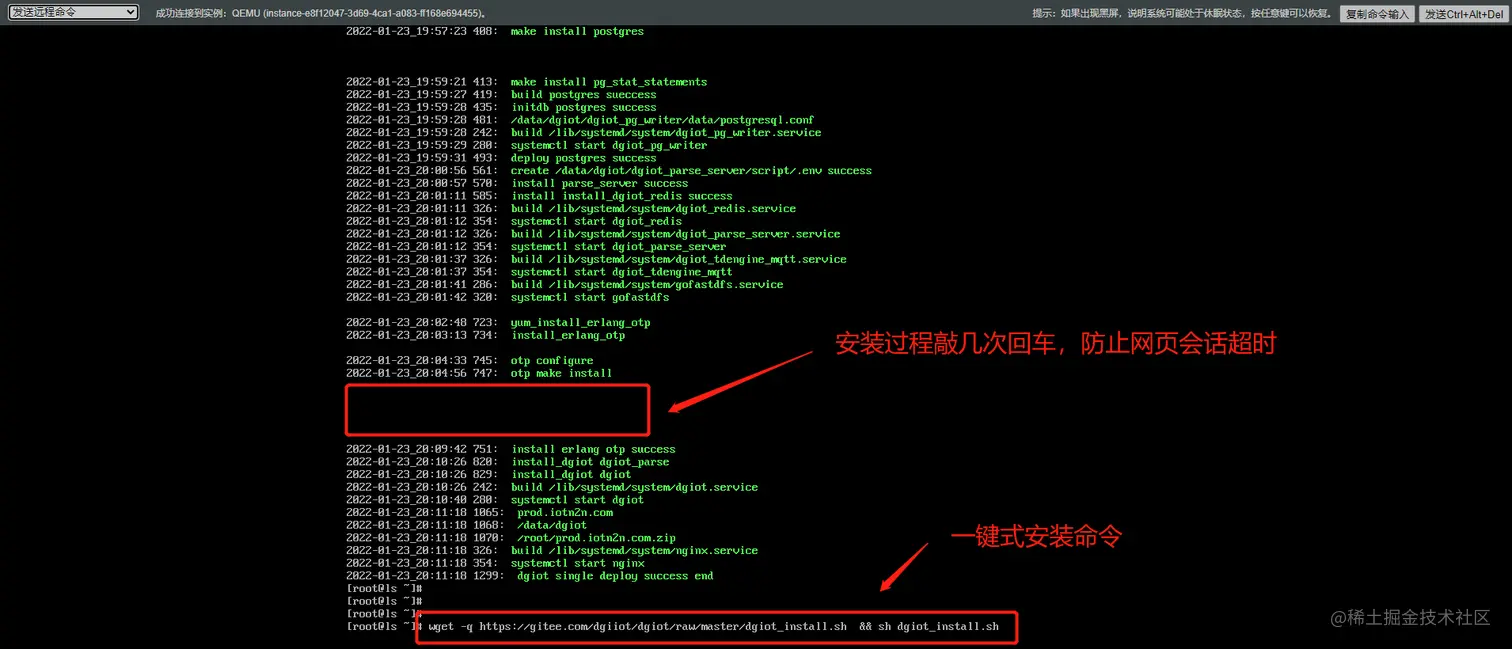The width and height of the screenshot is (1512, 649).
Task: Open the 发送远程命令 dropdown
Action: tap(73, 12)
